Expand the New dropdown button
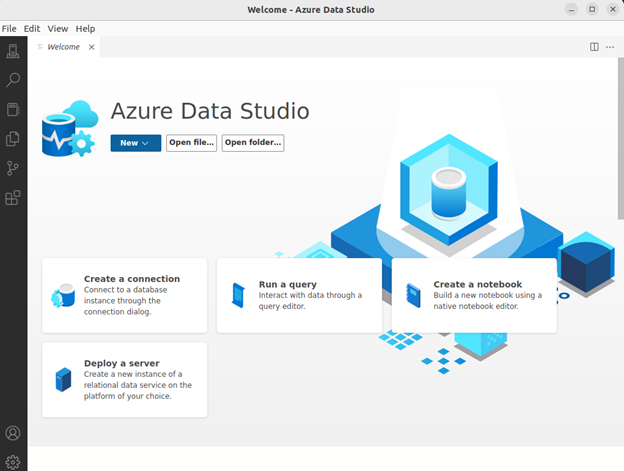 pos(136,143)
